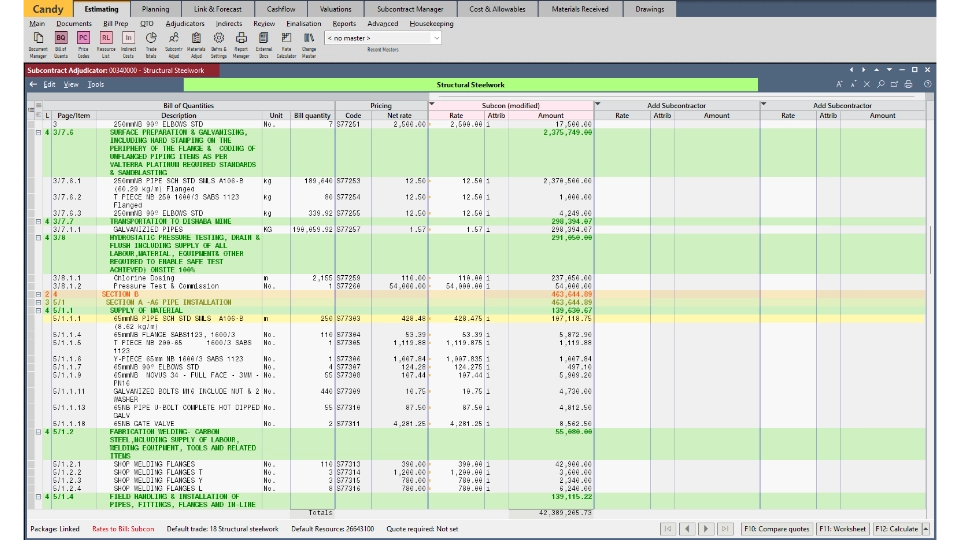
Task: Click the printer icon in document bar
Action: click(909, 84)
